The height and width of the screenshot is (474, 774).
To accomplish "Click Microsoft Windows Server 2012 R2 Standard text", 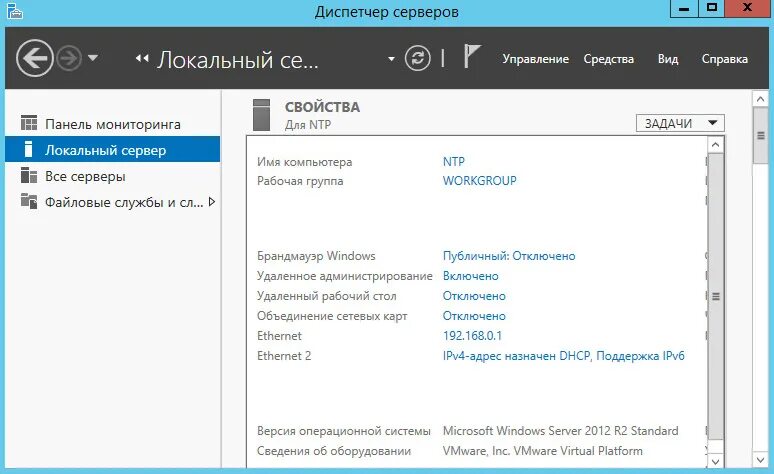I will [x=560, y=431].
